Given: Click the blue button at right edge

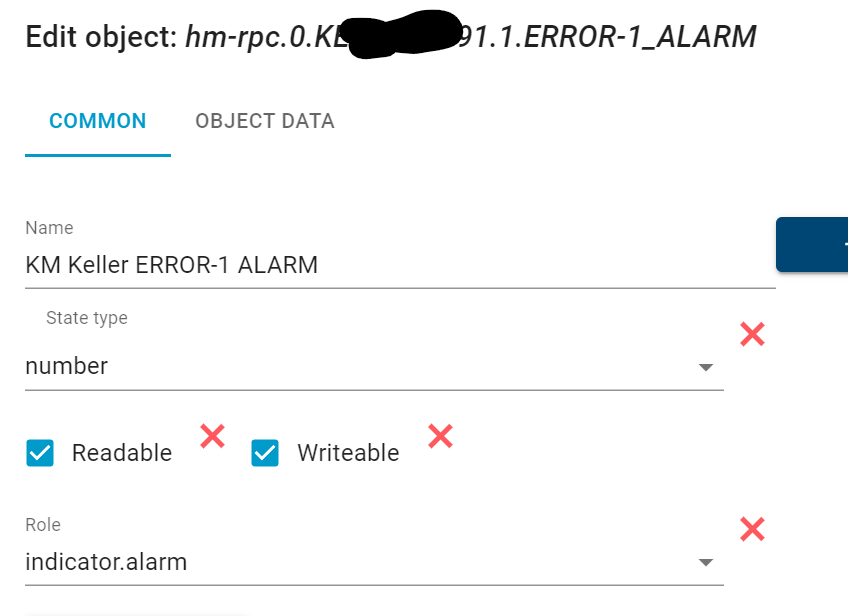Looking at the screenshot, I should click(x=812, y=245).
